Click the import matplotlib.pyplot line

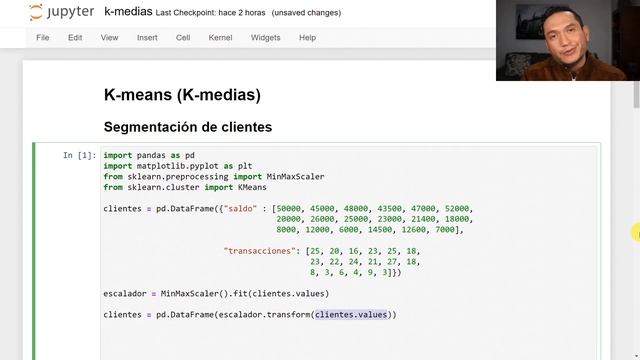[x=178, y=166]
